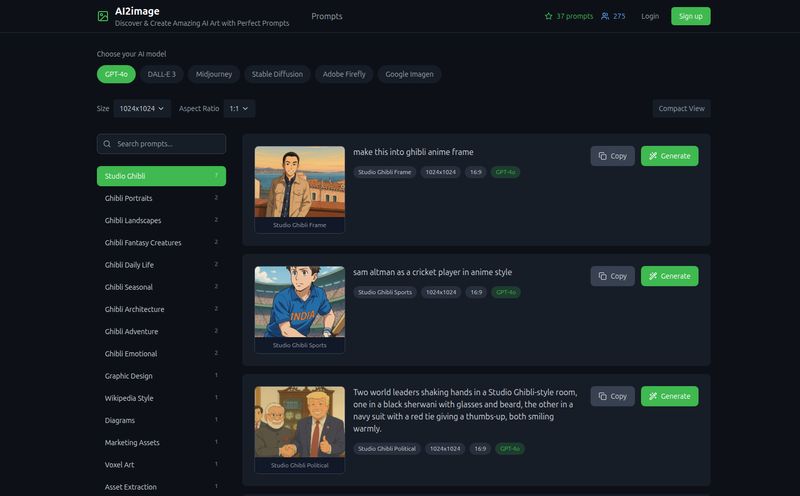
Task: Click the star icon beside 37 prompts
Action: pos(548,16)
